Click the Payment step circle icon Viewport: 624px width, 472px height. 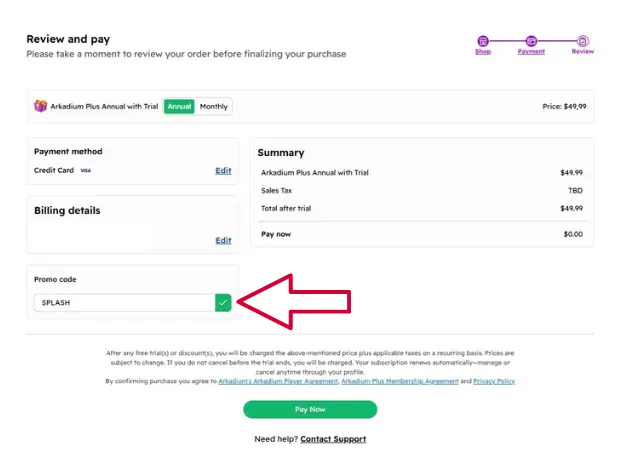pos(531,41)
